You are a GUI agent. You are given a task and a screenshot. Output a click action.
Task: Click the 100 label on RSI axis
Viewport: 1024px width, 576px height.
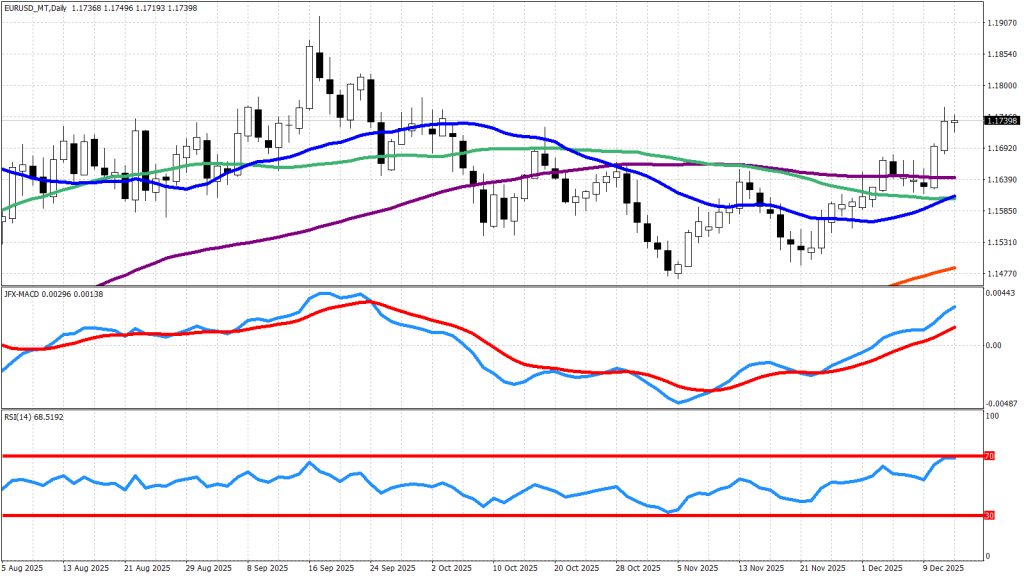point(993,413)
